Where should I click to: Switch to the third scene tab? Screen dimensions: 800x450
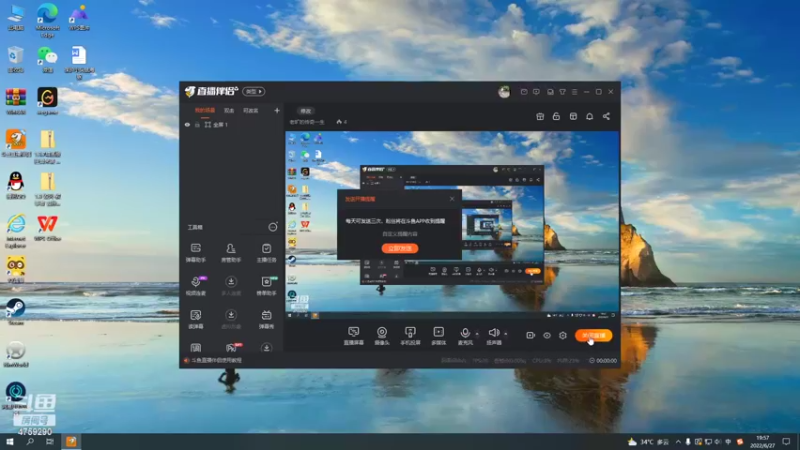[x=250, y=110]
